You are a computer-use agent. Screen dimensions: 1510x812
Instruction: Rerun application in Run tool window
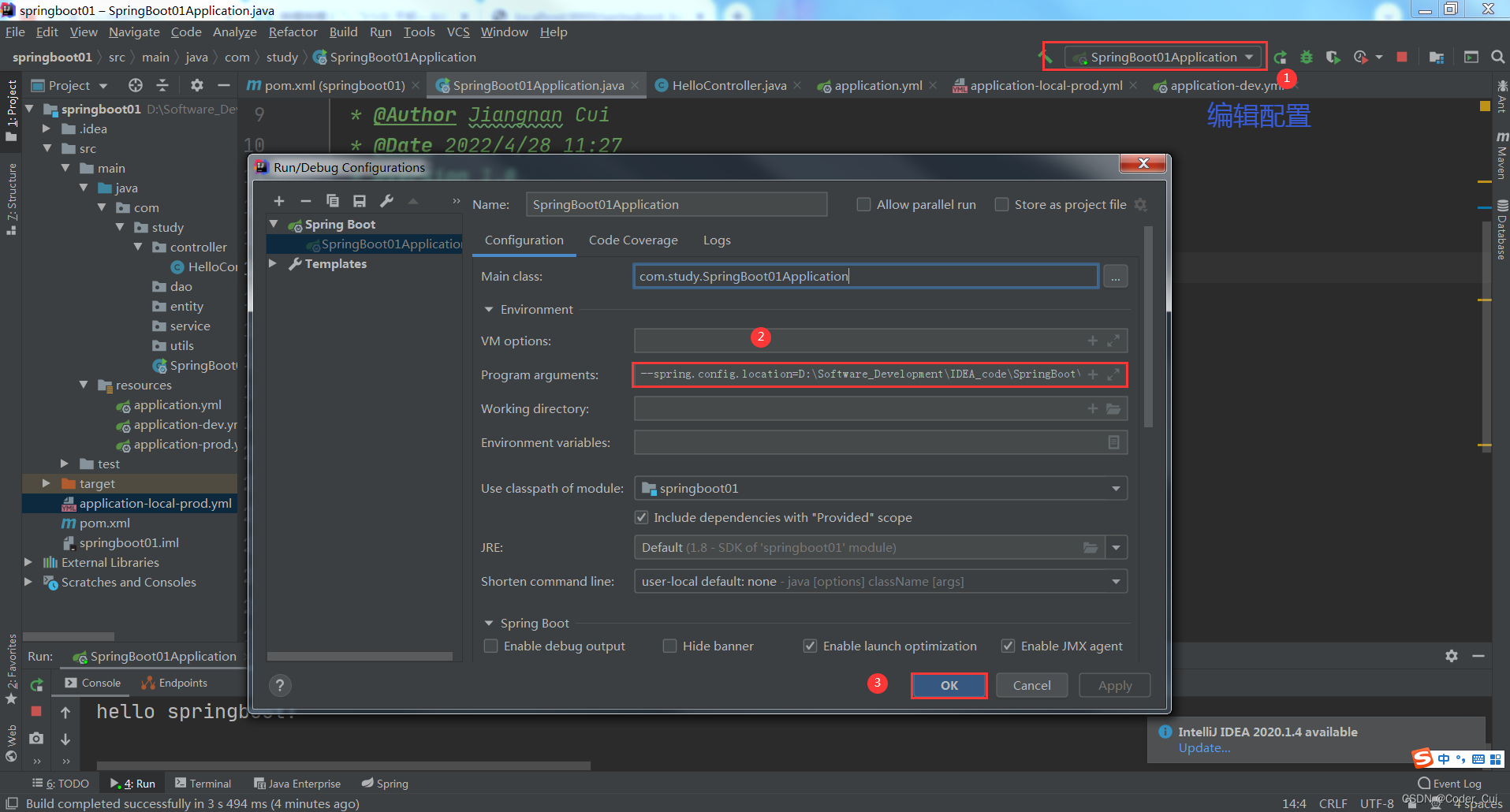coord(36,685)
